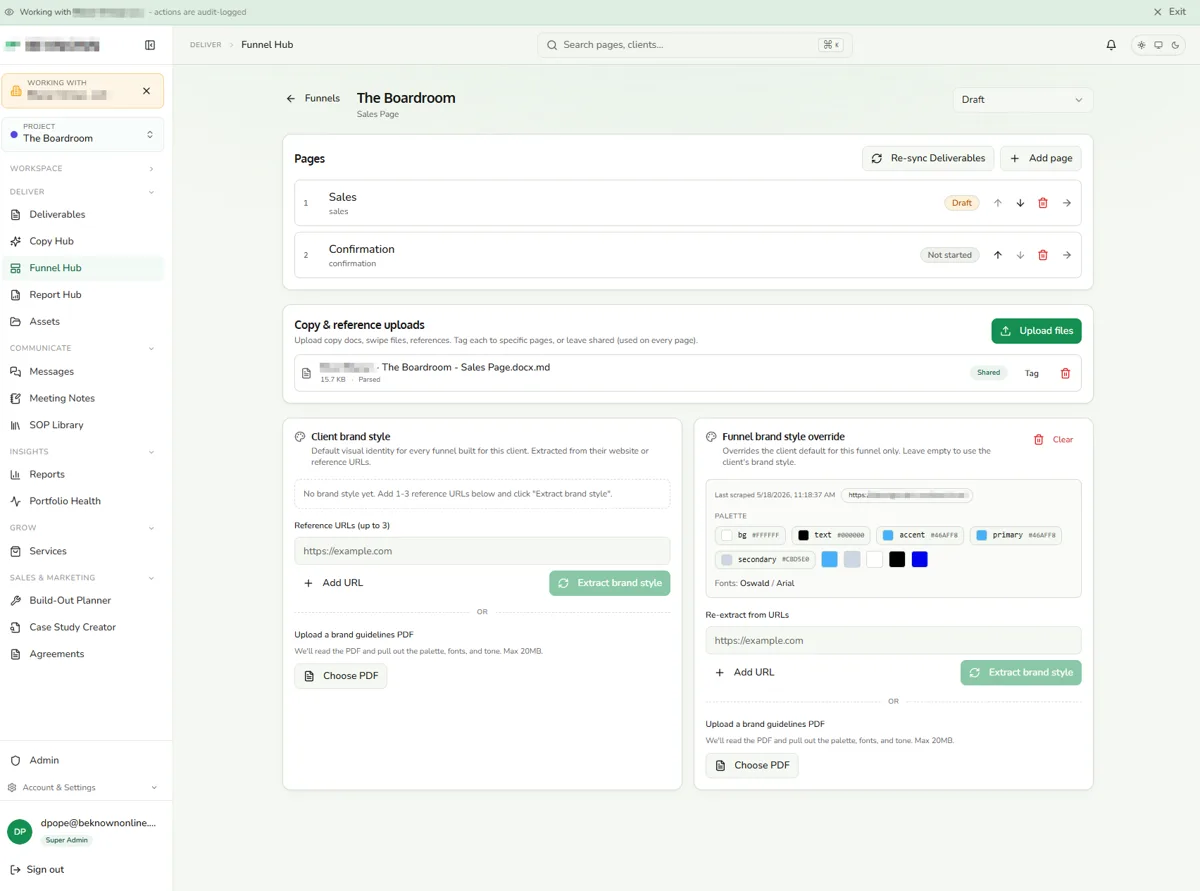Exit the audit-logged client session
The width and height of the screenshot is (1200, 891).
coord(1169,12)
